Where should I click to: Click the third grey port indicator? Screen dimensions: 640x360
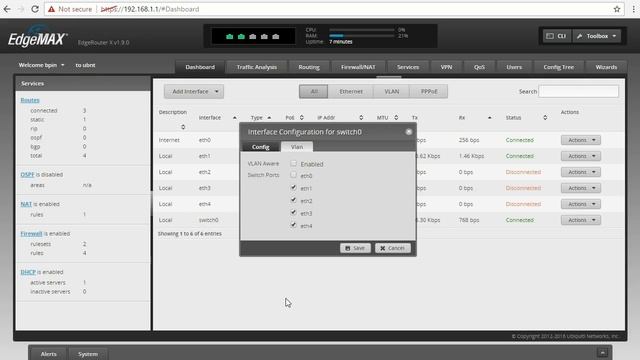coord(253,37)
